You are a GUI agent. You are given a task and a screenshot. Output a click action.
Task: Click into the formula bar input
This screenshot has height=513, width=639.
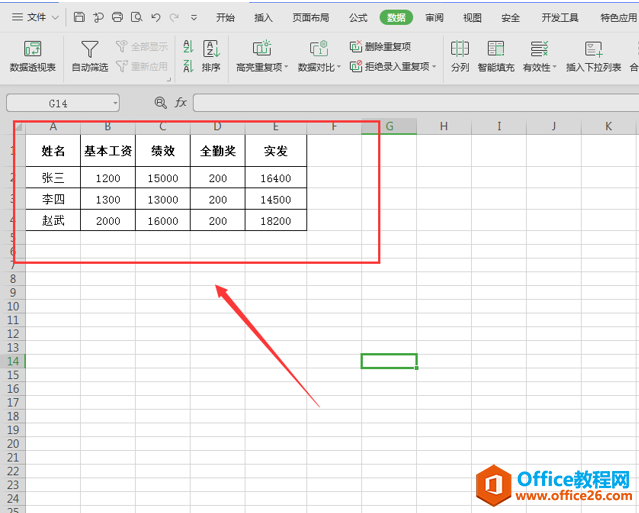pyautogui.click(x=416, y=103)
